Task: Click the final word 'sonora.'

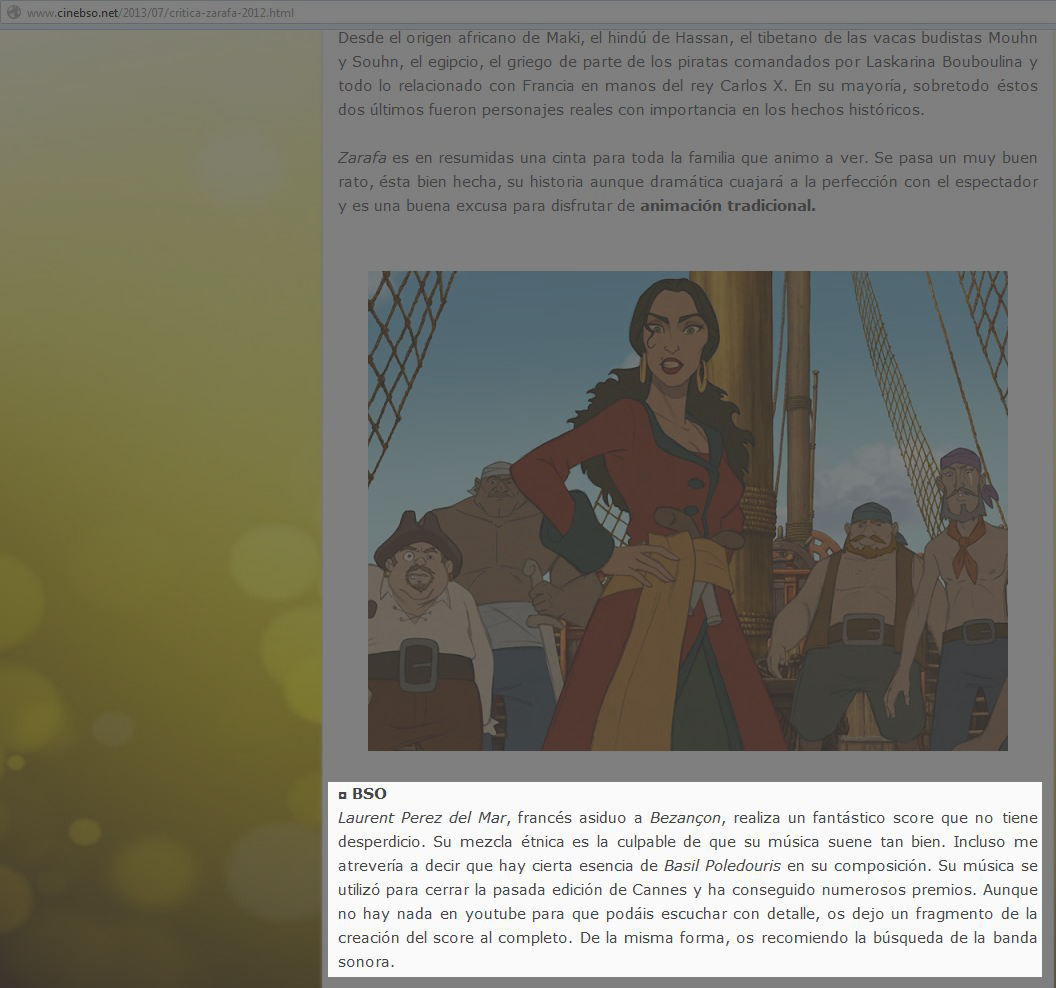Action: point(366,962)
